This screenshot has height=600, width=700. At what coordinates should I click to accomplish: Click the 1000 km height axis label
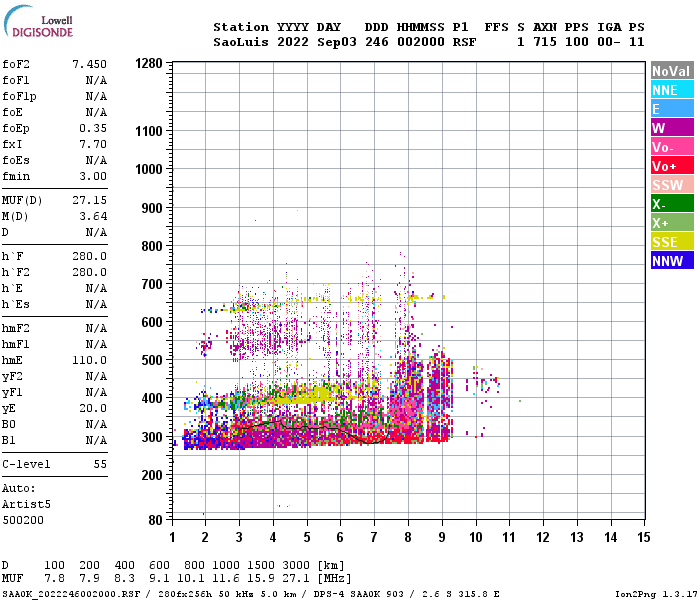(x=149, y=169)
